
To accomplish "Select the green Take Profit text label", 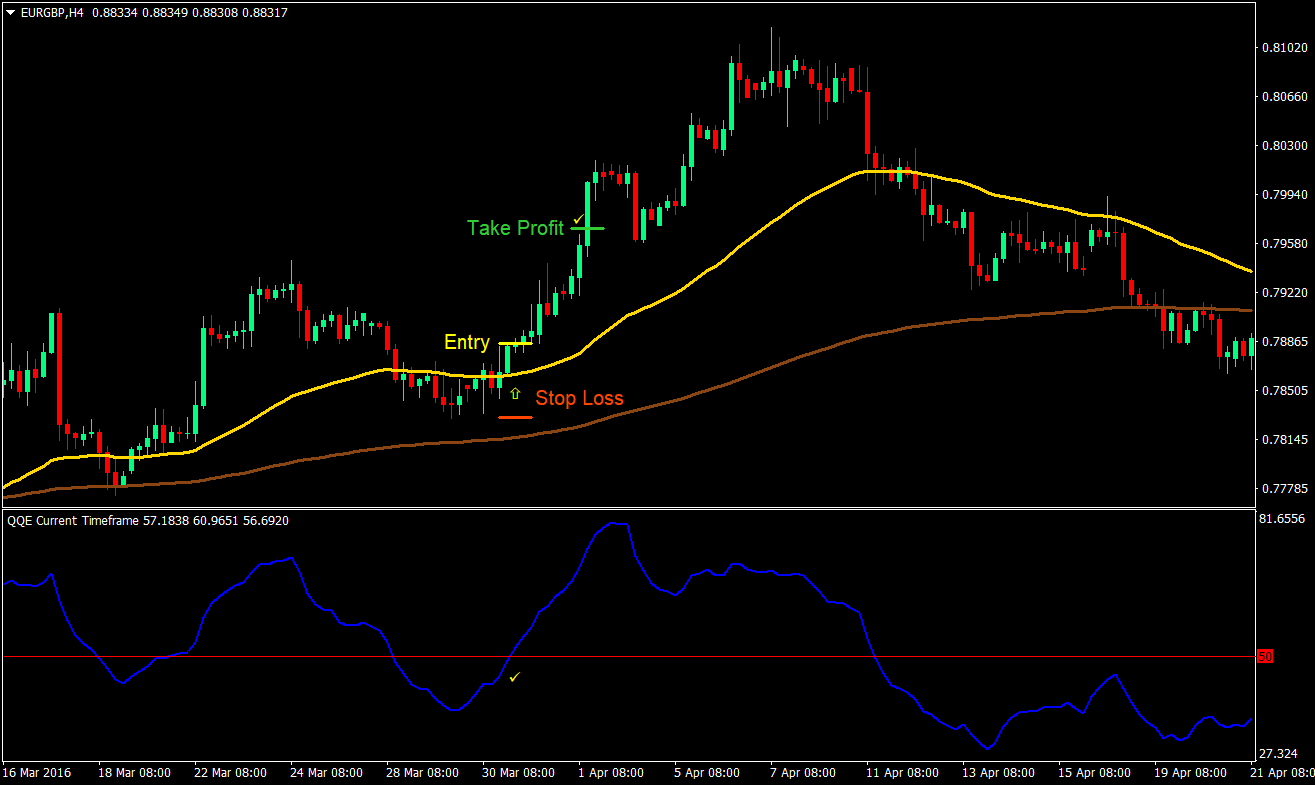I will tap(515, 228).
